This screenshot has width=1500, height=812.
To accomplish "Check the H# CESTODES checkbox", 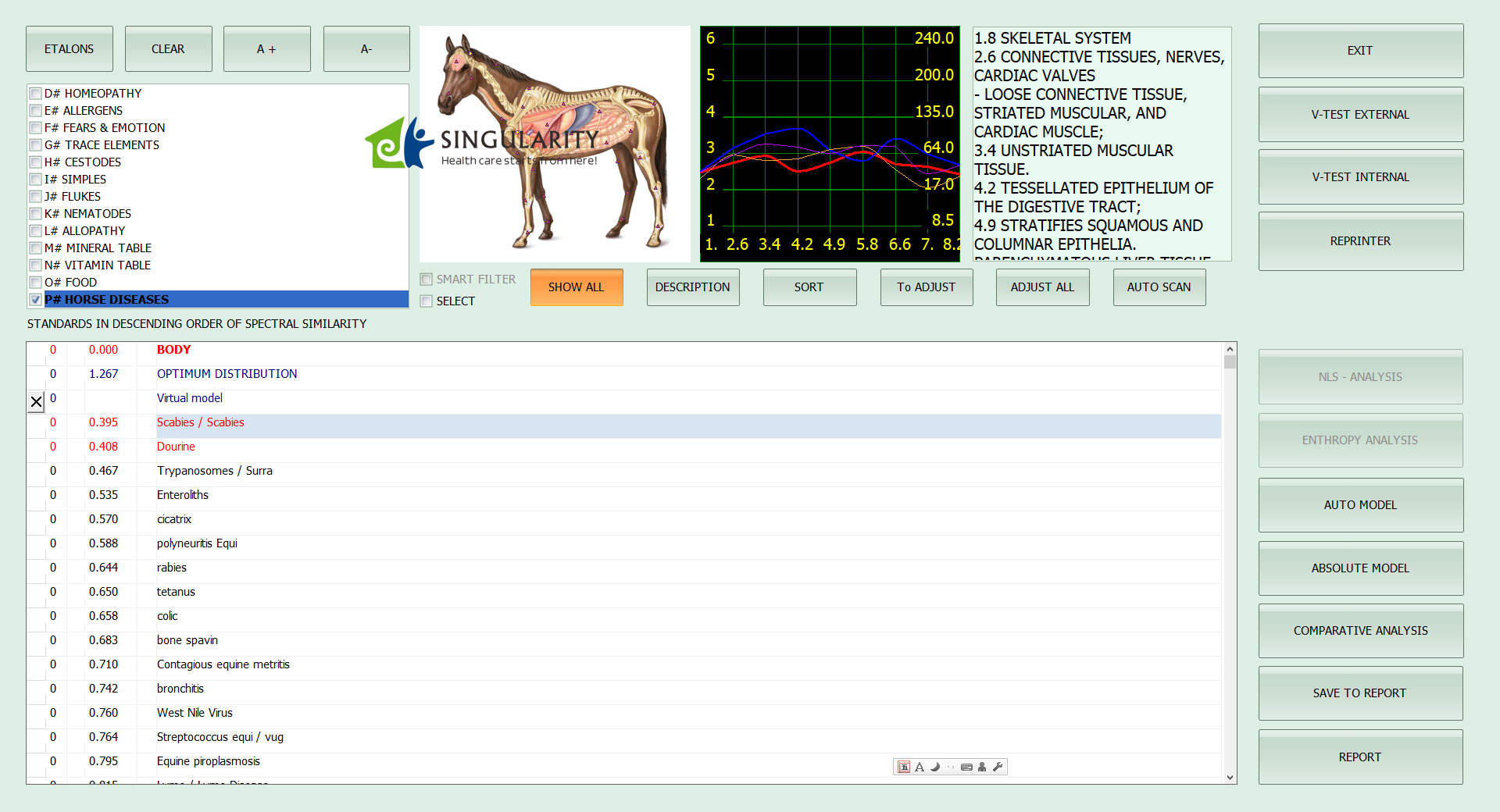I will pos(35,162).
